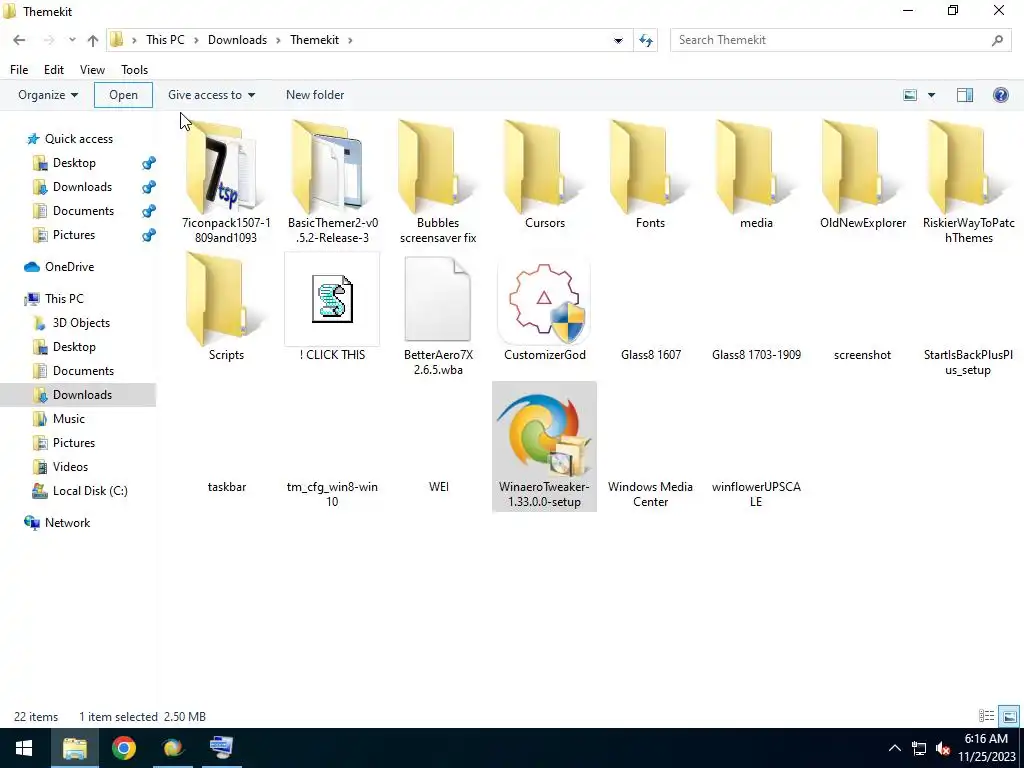
Task: Go back with the Back arrow
Action: 20,40
